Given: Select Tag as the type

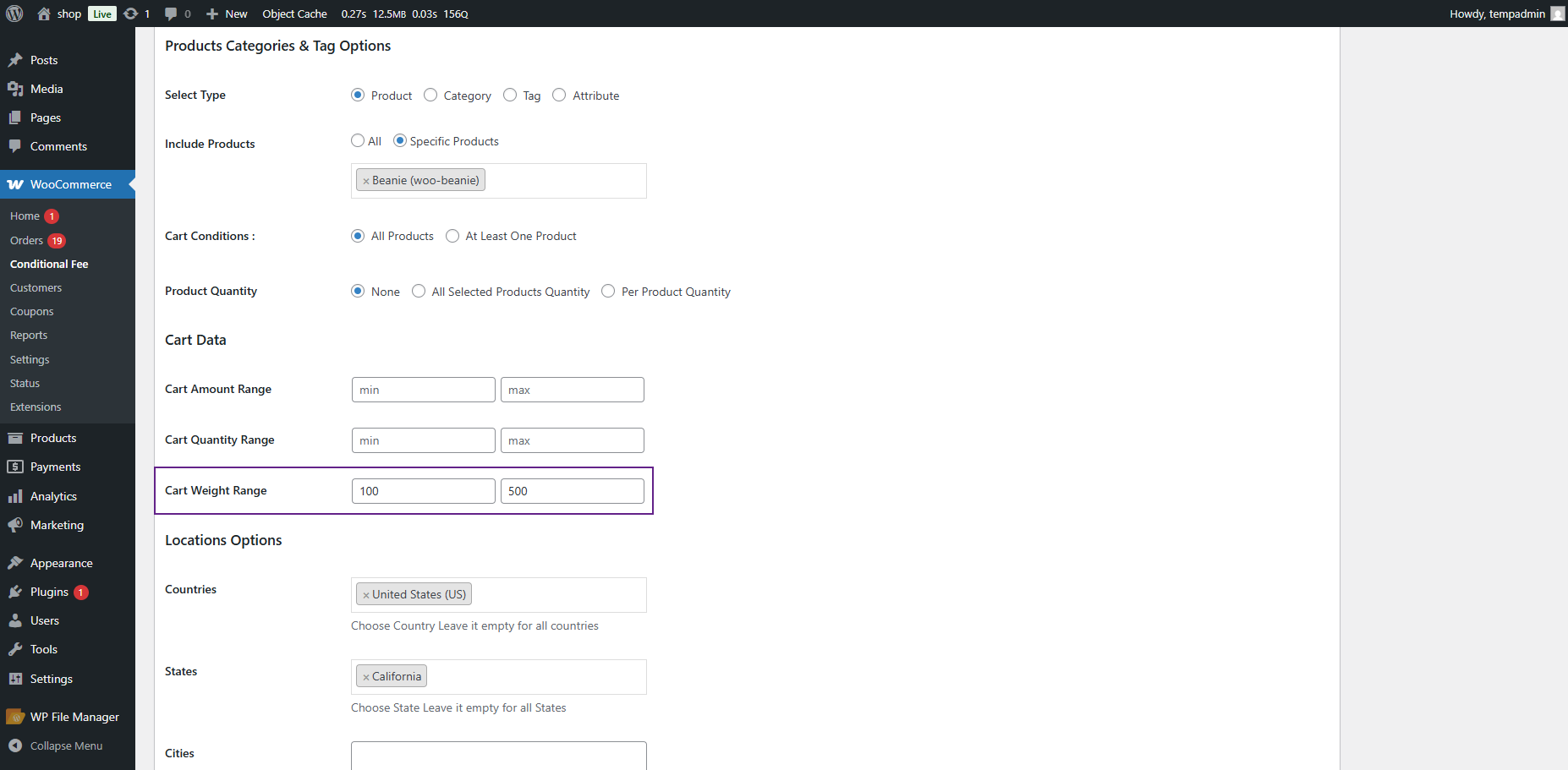Looking at the screenshot, I should (510, 95).
